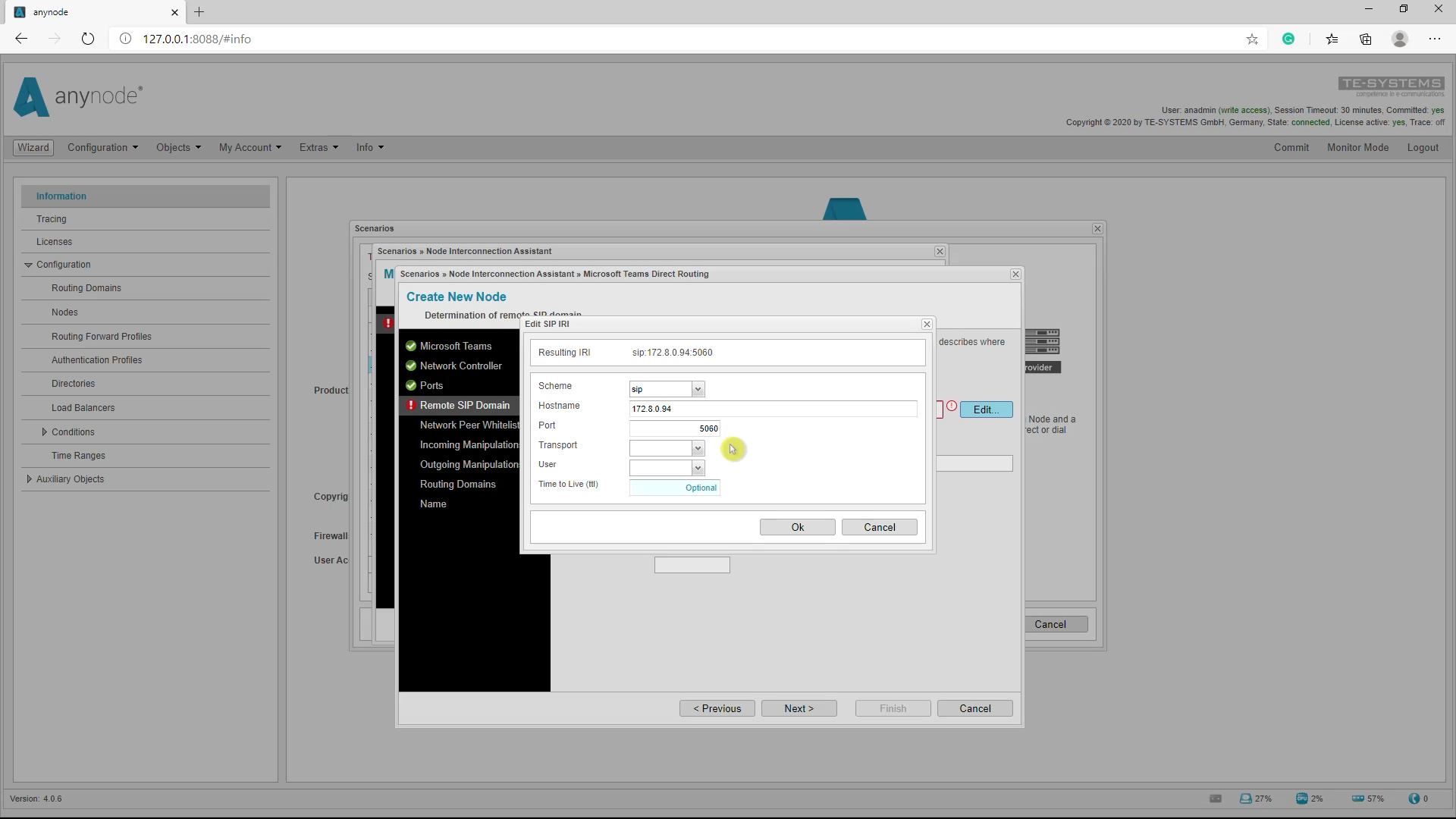This screenshot has height=819, width=1456.
Task: Click the red error icon beside Remote SIP Domain
Action: (411, 405)
